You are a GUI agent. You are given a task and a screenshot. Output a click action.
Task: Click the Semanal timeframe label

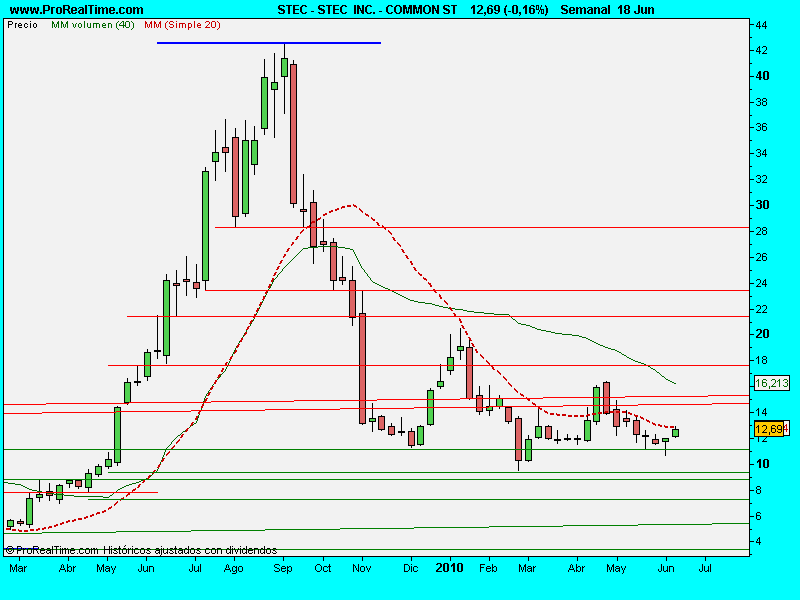[x=585, y=10]
